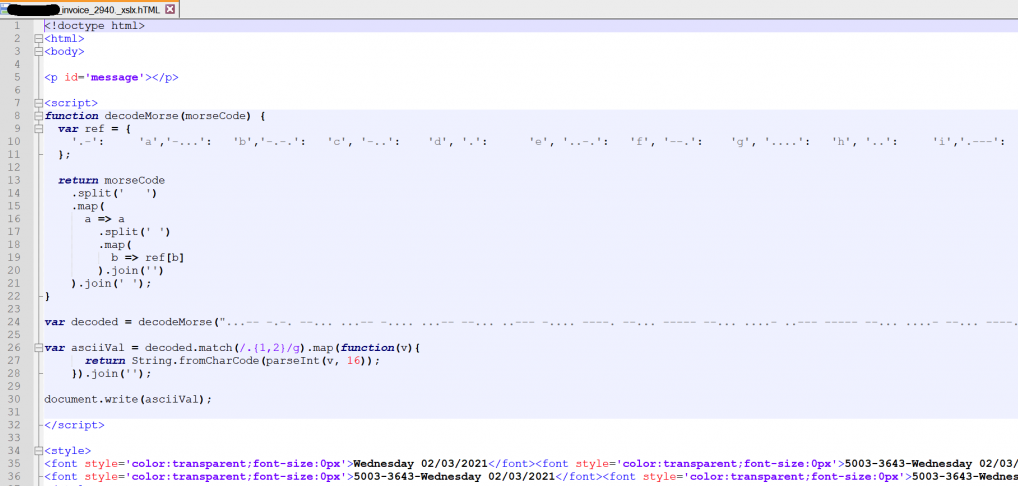Collapse the <body> fold marker
The image size is (1018, 486).
tap(38, 51)
